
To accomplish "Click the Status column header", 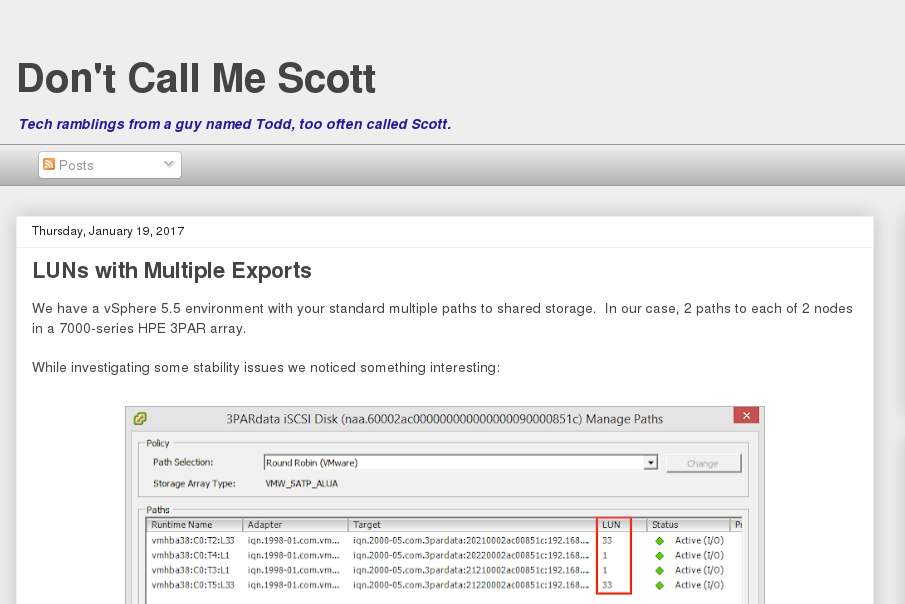I will click(x=688, y=525).
